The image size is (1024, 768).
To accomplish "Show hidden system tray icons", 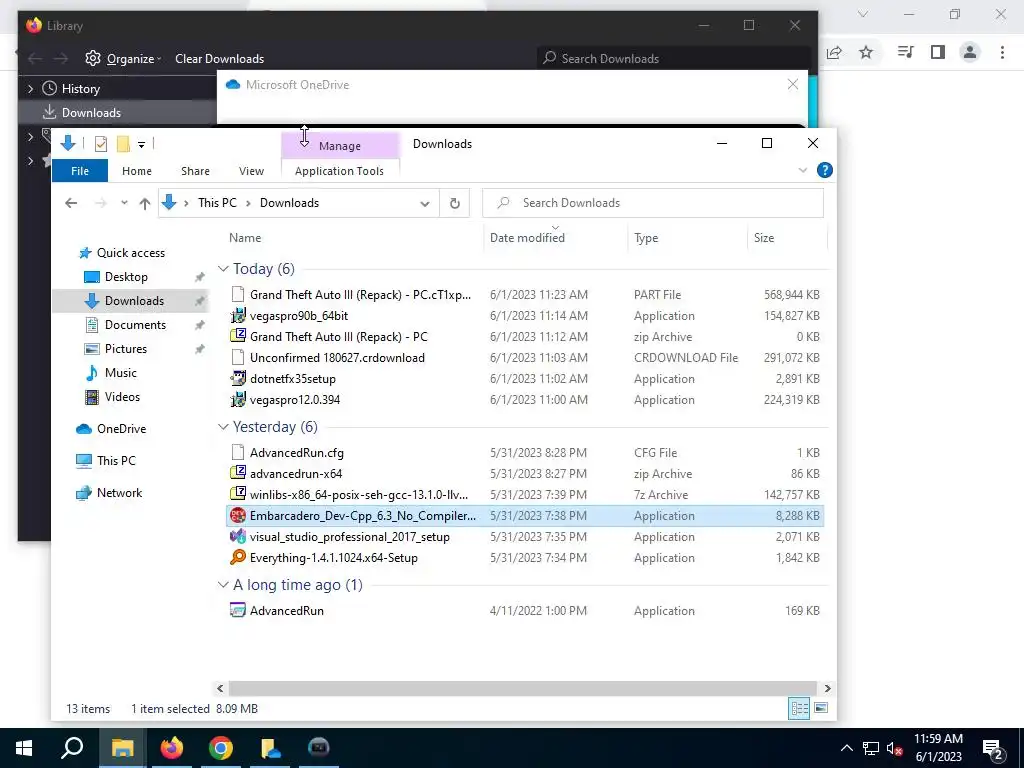I will [x=846, y=748].
